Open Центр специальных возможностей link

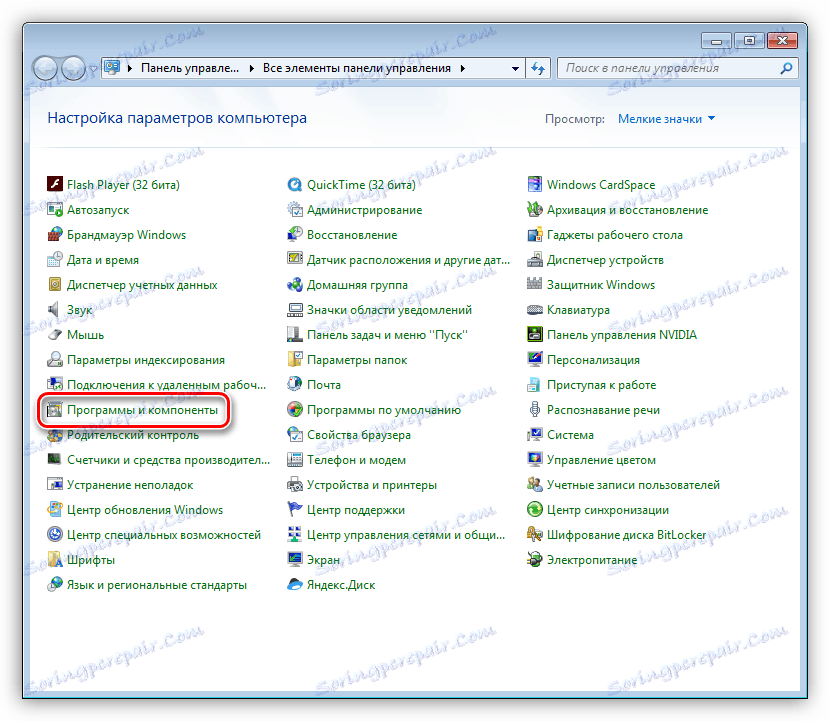164,535
